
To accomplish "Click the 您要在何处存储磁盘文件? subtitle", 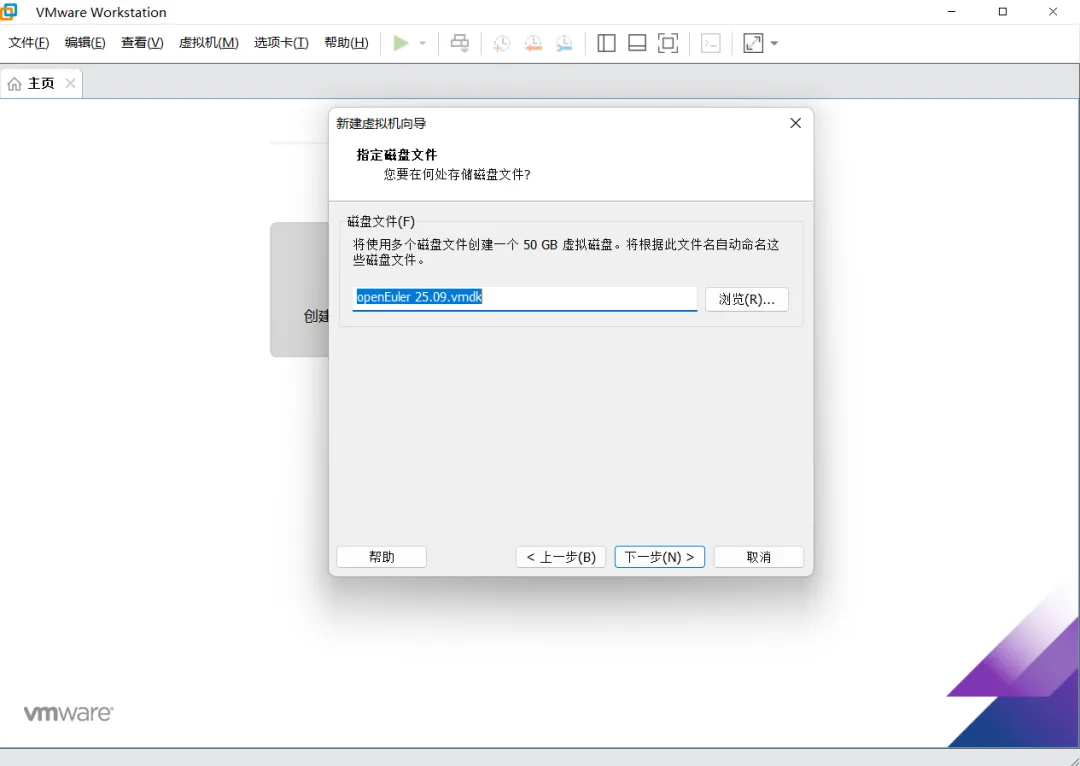I will (x=457, y=174).
